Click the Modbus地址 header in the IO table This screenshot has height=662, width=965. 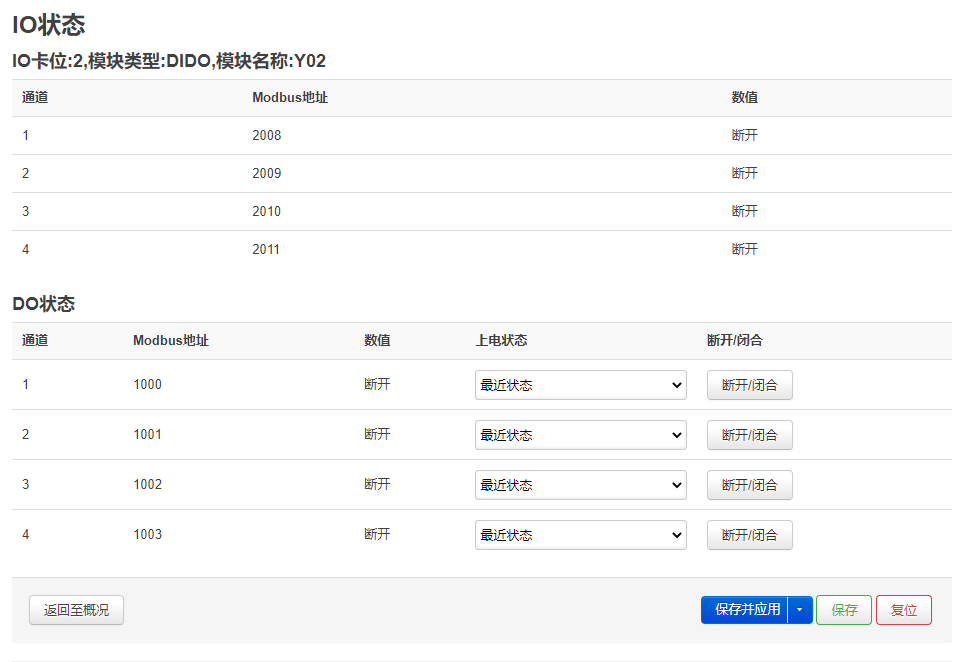click(x=290, y=97)
